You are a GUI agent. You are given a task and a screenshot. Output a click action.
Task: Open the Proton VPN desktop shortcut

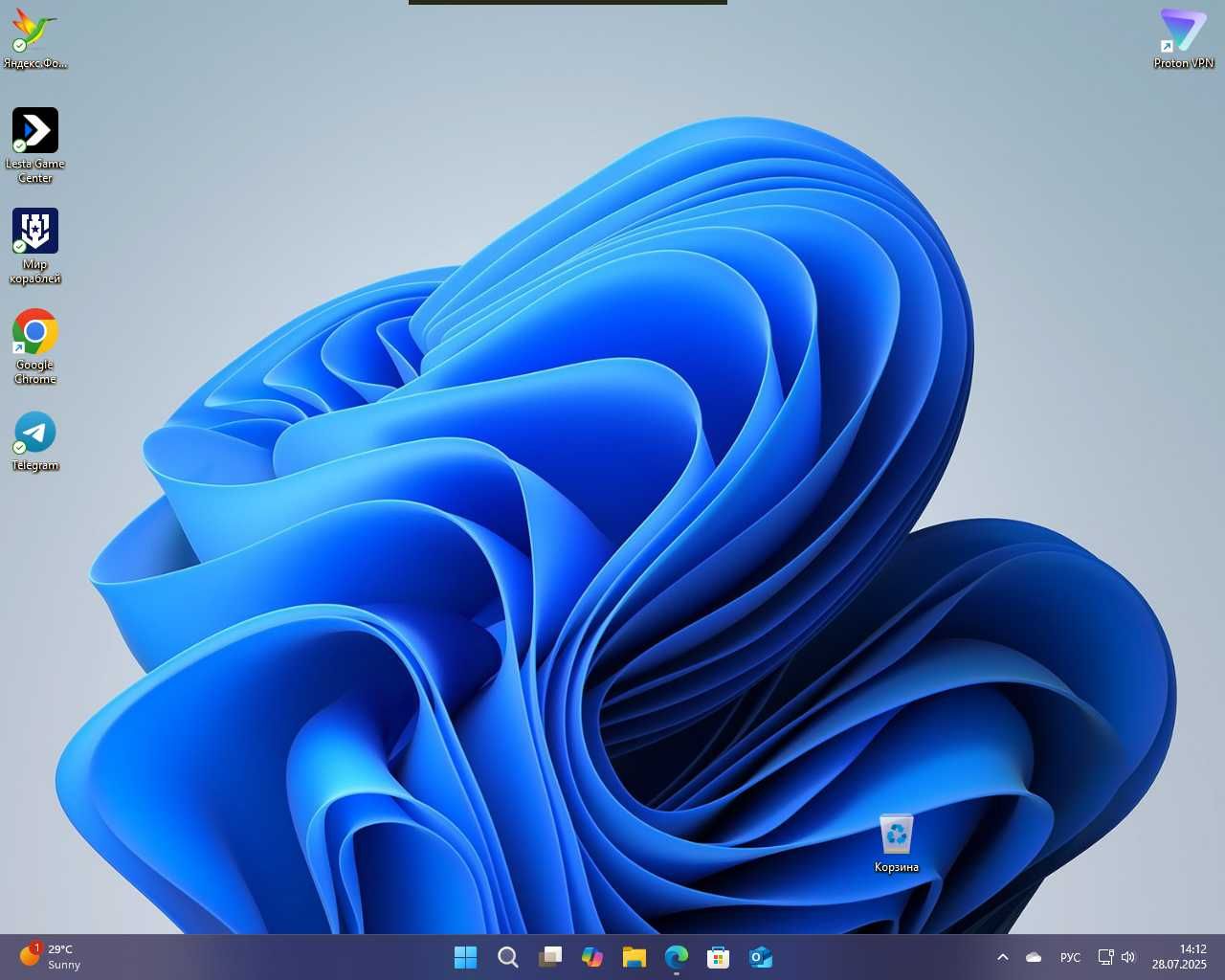point(1184,38)
